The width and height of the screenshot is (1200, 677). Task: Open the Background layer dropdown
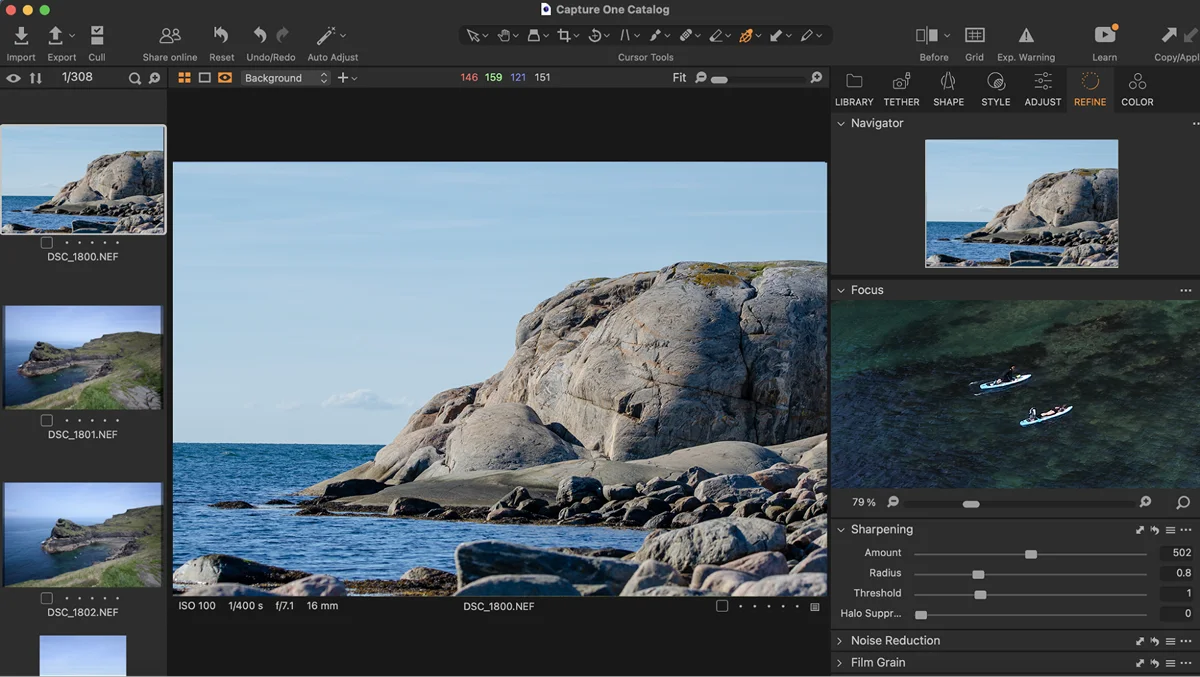tap(285, 78)
